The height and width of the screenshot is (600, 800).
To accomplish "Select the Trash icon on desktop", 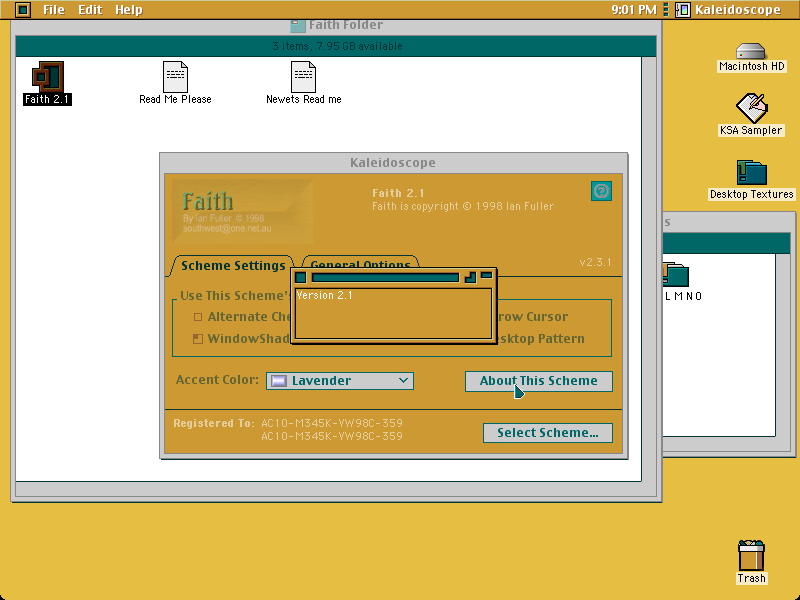I will pyautogui.click(x=751, y=556).
